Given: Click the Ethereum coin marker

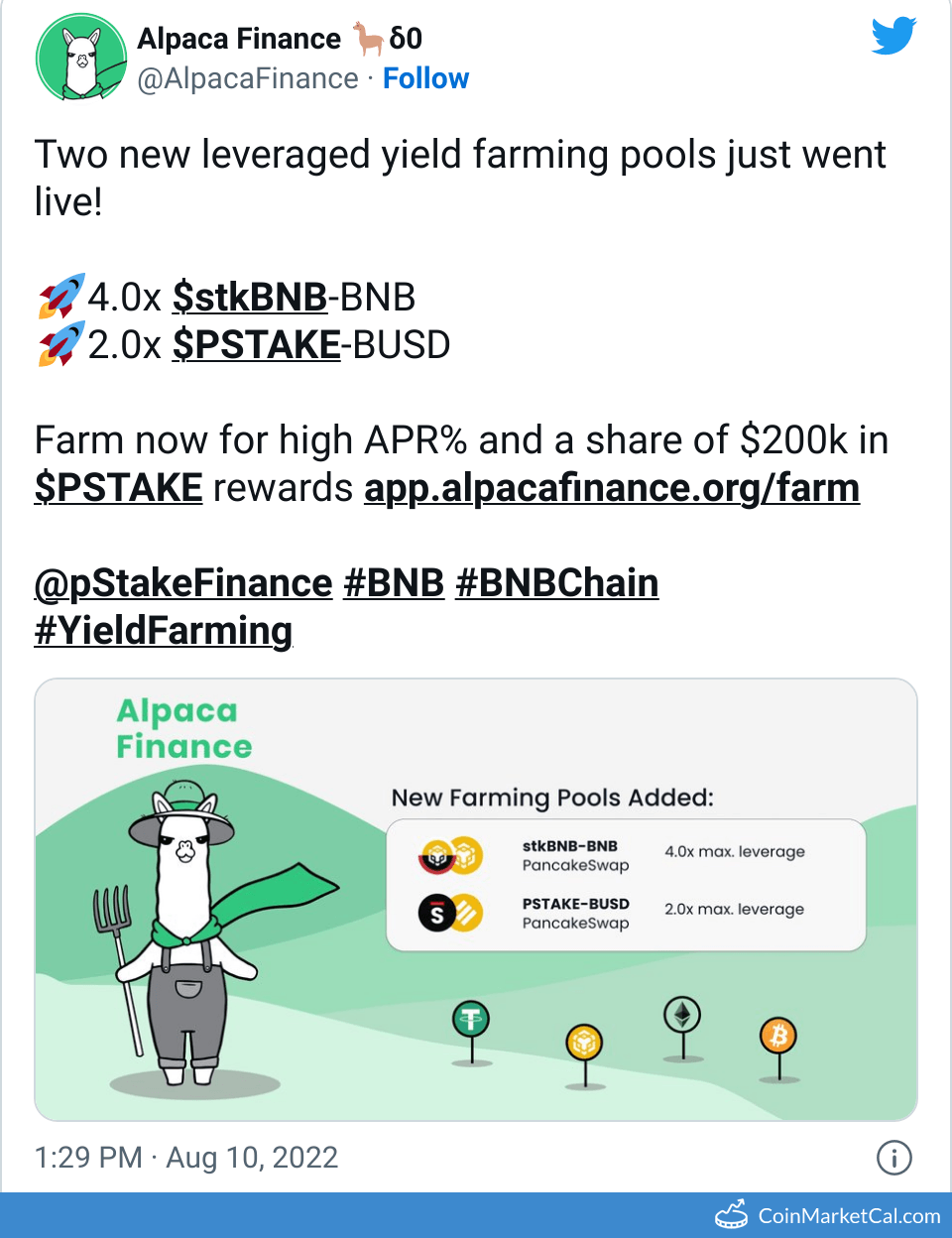Looking at the screenshot, I should (x=682, y=1015).
